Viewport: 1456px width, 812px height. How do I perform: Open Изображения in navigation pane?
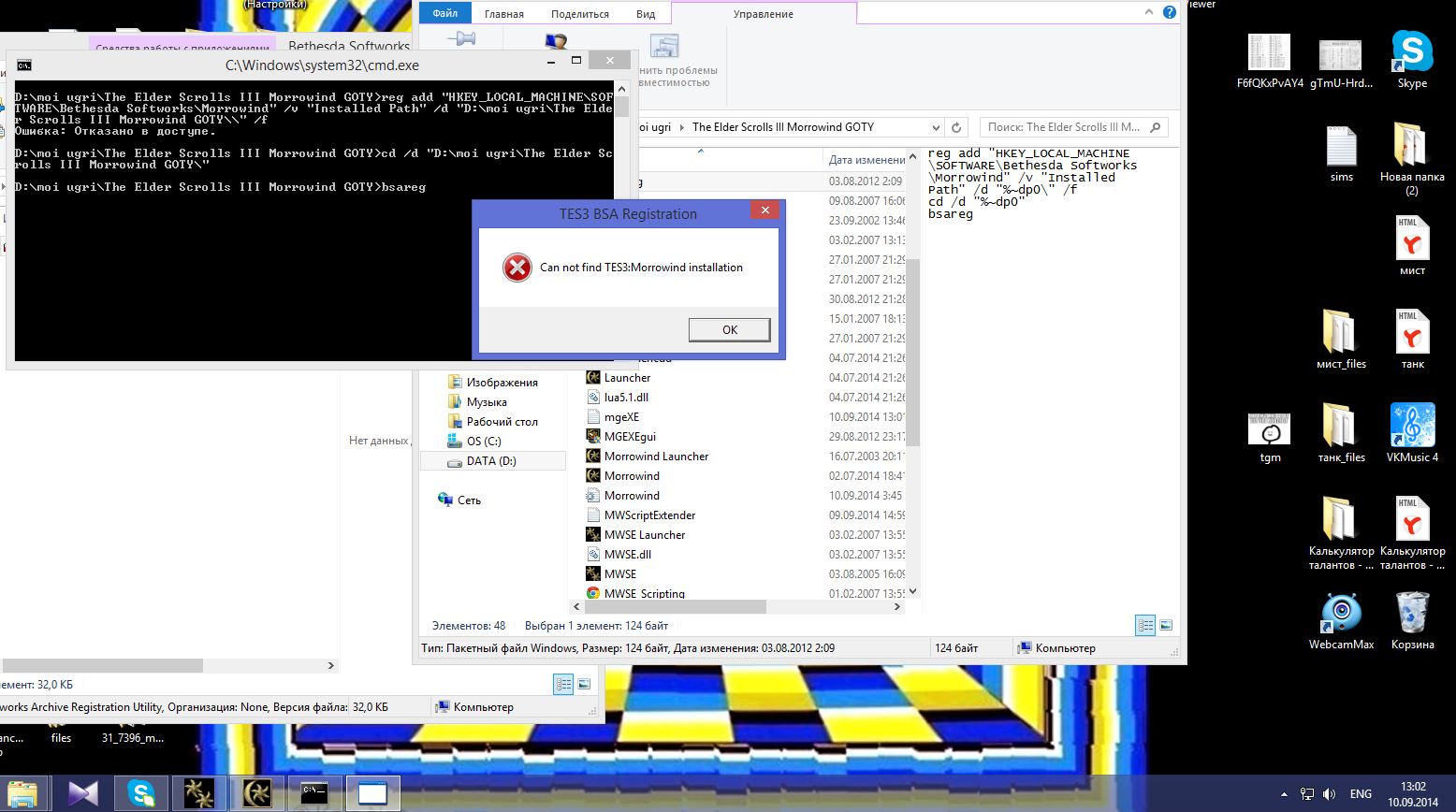pos(502,383)
